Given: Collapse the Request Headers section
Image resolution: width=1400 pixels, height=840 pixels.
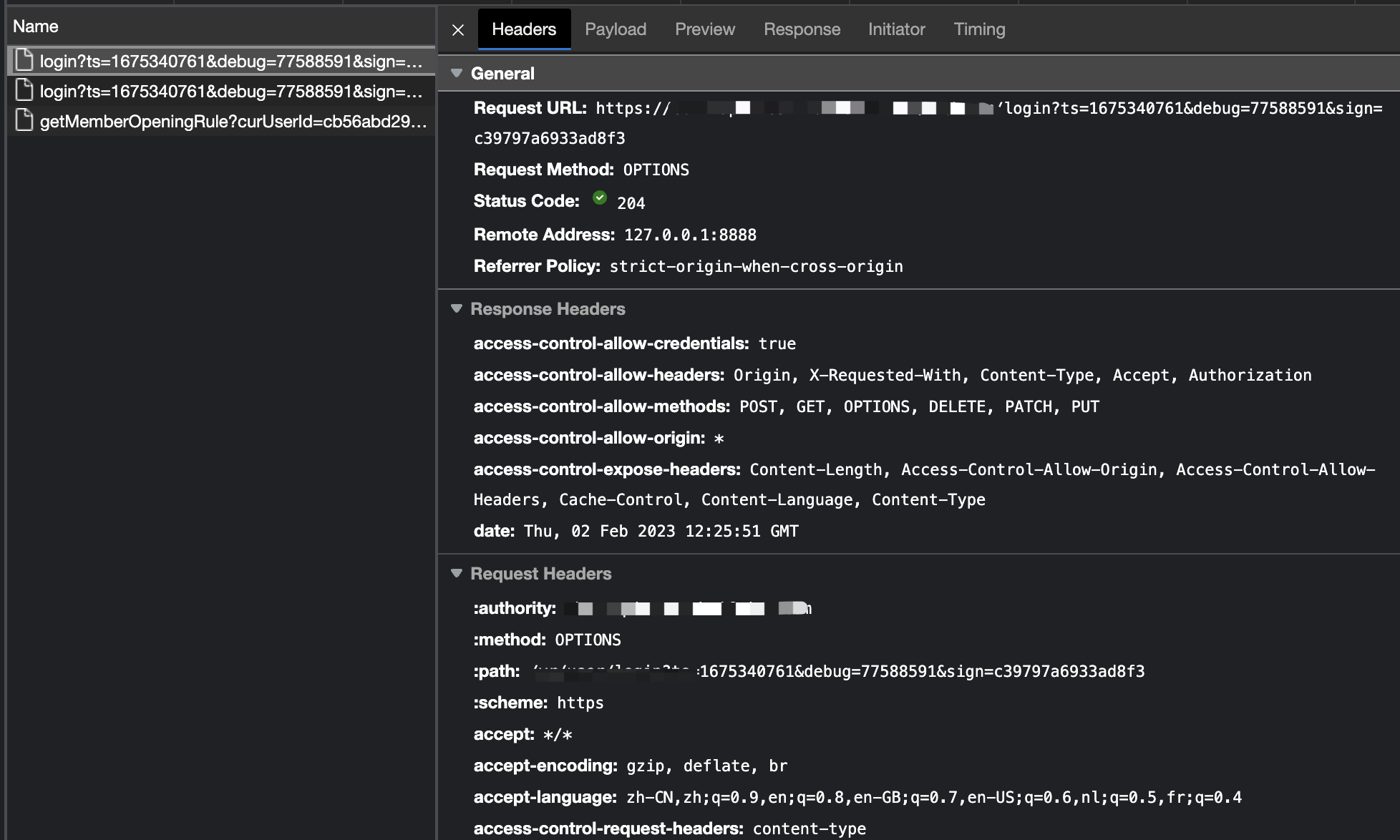Looking at the screenshot, I should pos(457,573).
